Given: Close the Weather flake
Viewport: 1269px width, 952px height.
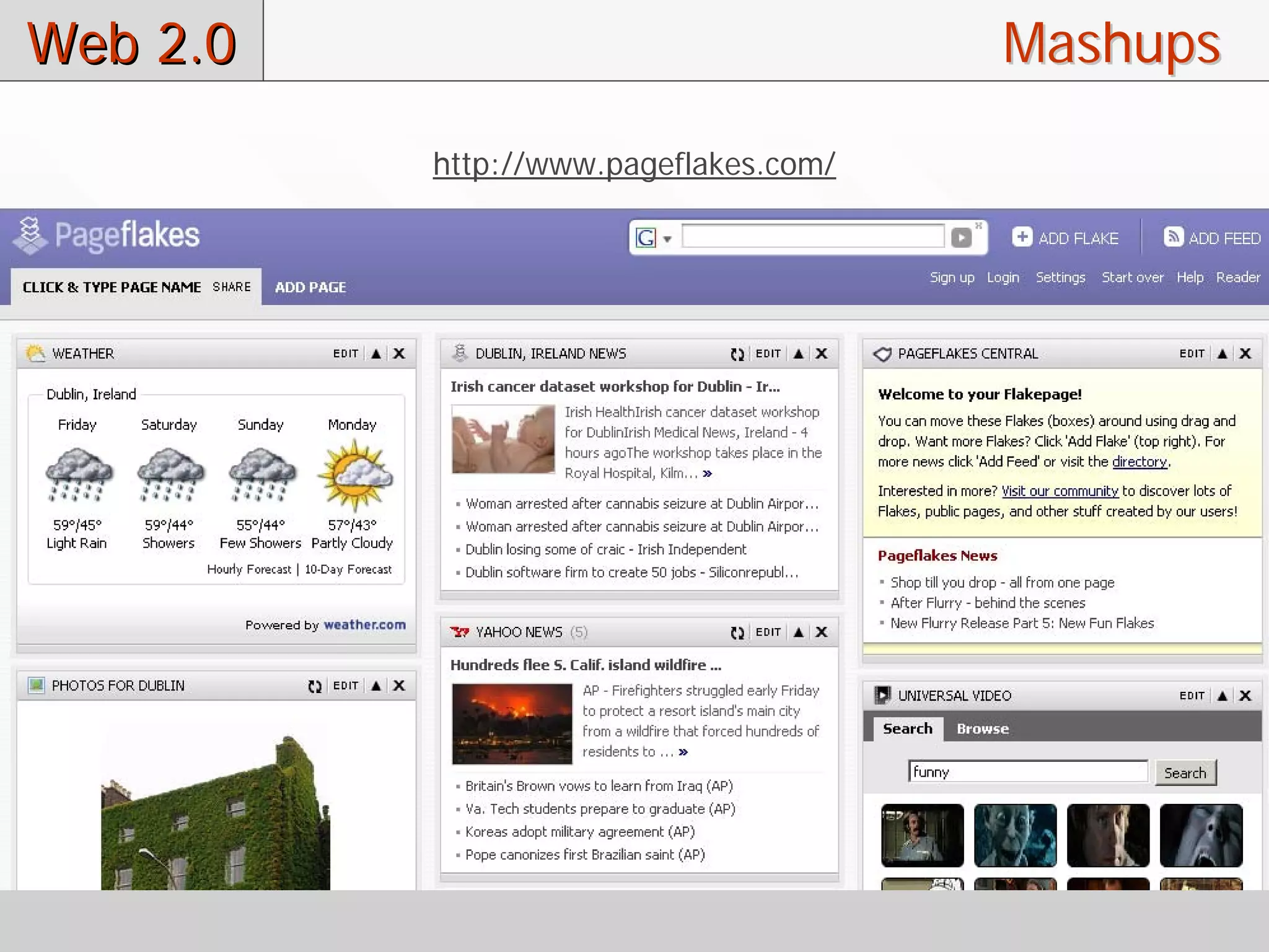Looking at the screenshot, I should pyautogui.click(x=400, y=354).
